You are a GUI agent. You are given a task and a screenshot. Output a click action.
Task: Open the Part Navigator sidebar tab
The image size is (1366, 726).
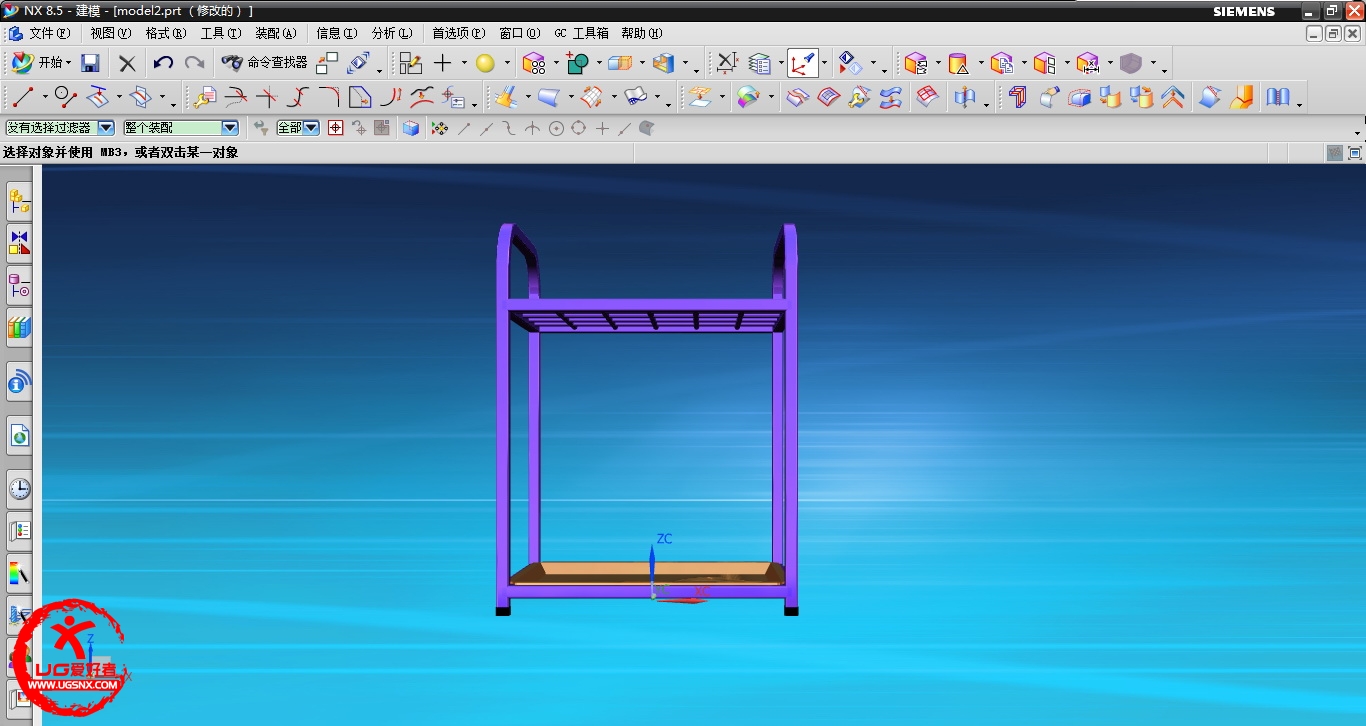click(19, 286)
